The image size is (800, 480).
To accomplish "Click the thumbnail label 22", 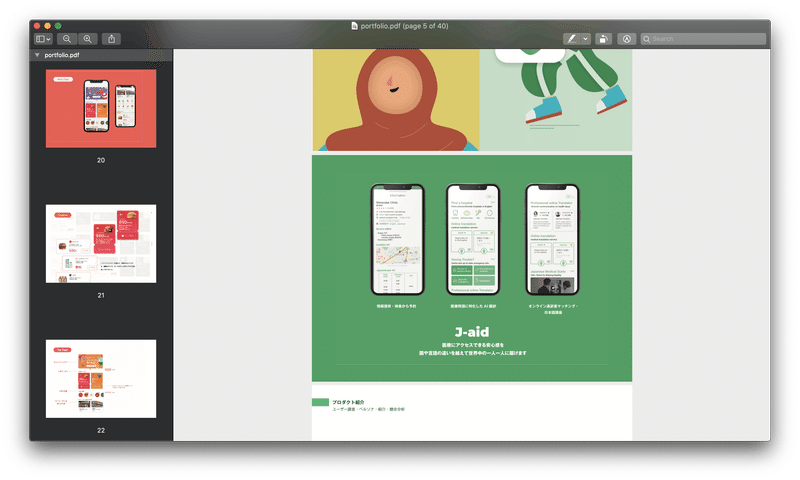I will (x=101, y=431).
